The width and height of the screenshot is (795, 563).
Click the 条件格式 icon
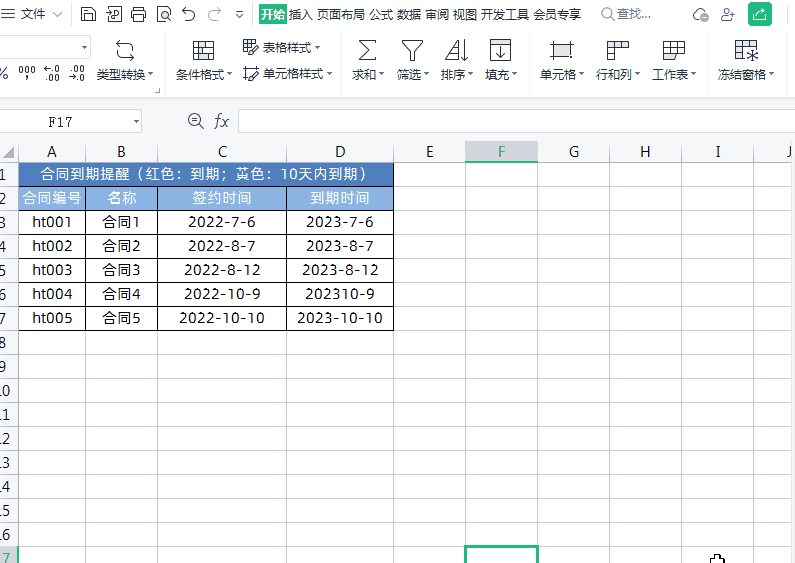point(203,51)
